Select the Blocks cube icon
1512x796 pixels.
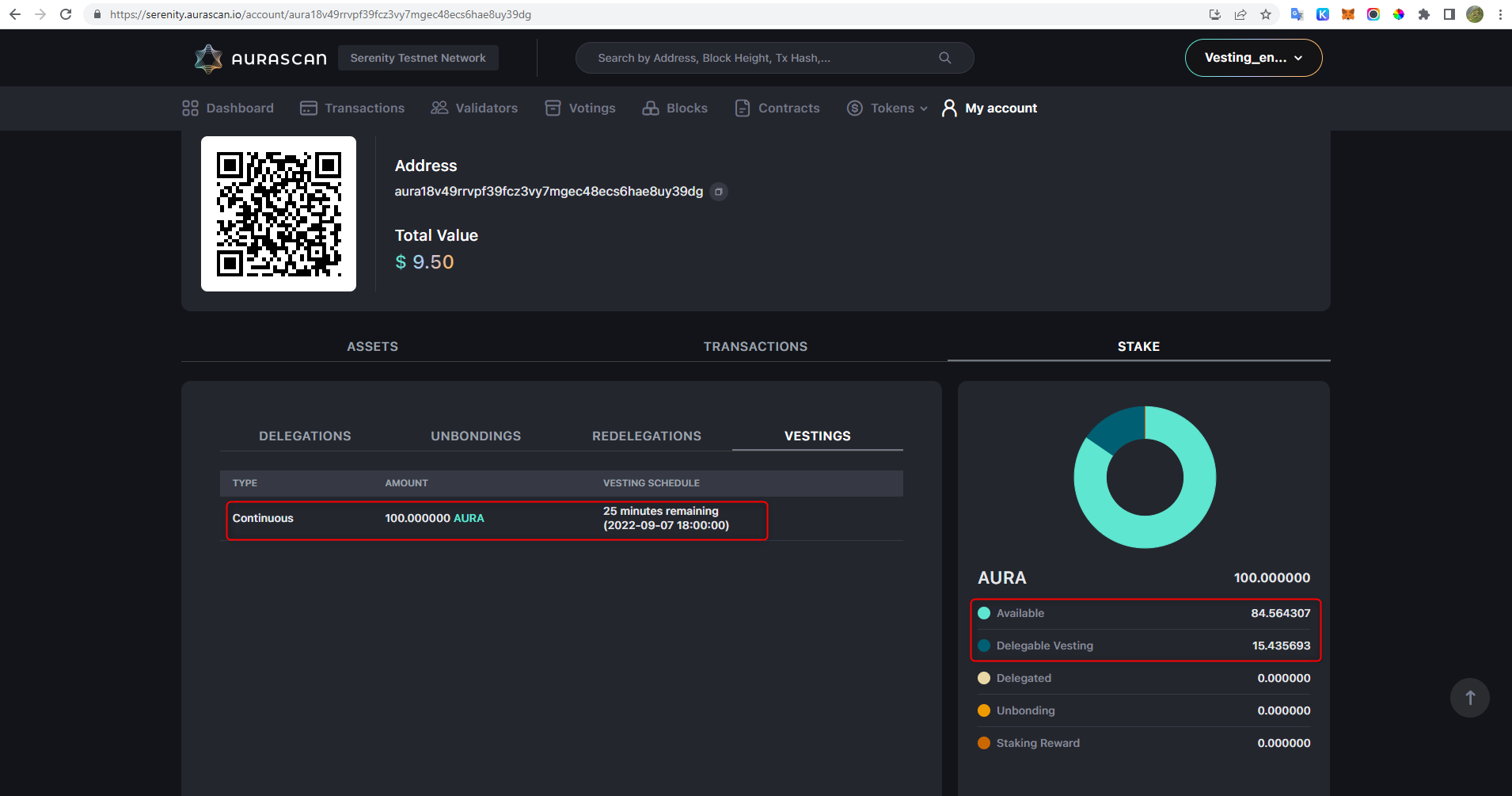pyautogui.click(x=650, y=108)
